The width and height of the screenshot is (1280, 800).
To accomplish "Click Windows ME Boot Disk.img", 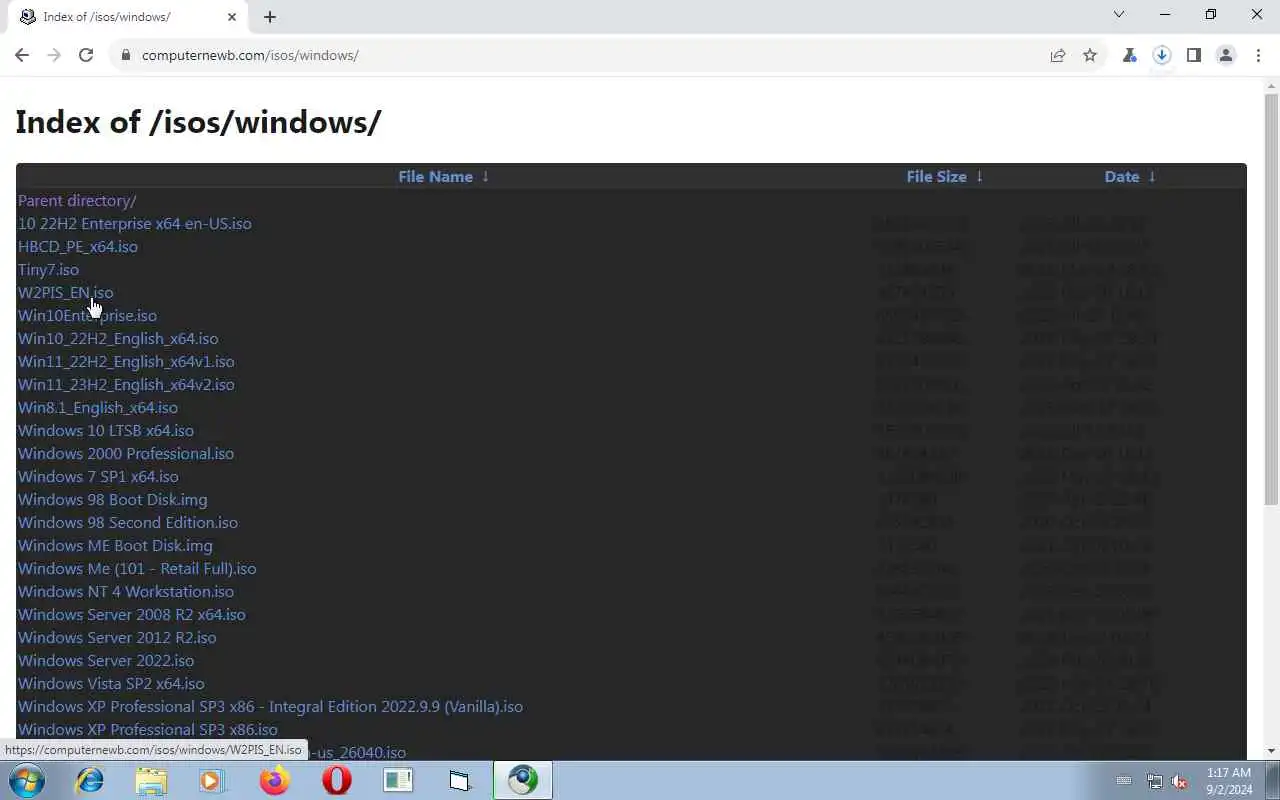I will 115,545.
